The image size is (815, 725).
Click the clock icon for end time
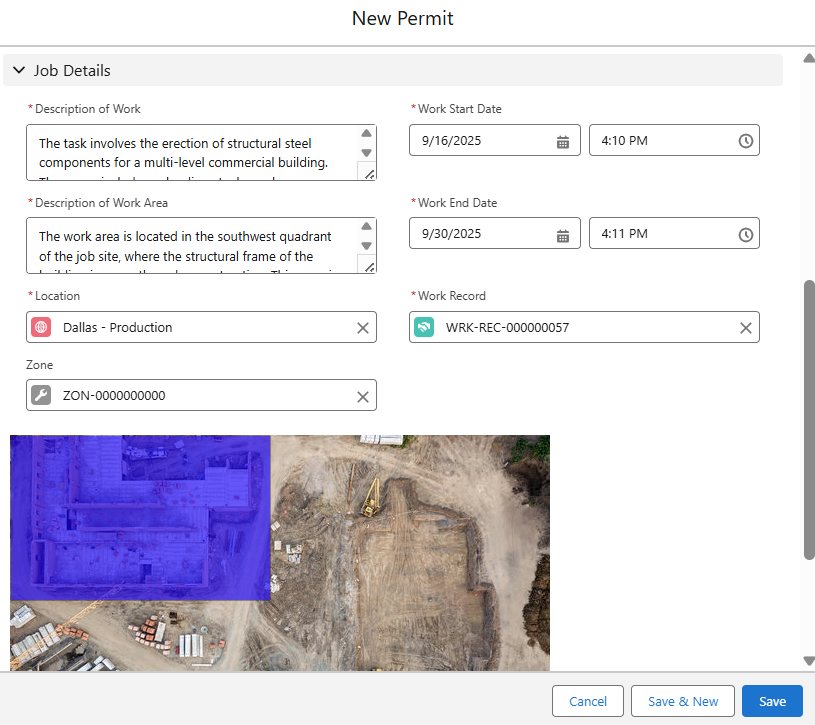tap(745, 235)
